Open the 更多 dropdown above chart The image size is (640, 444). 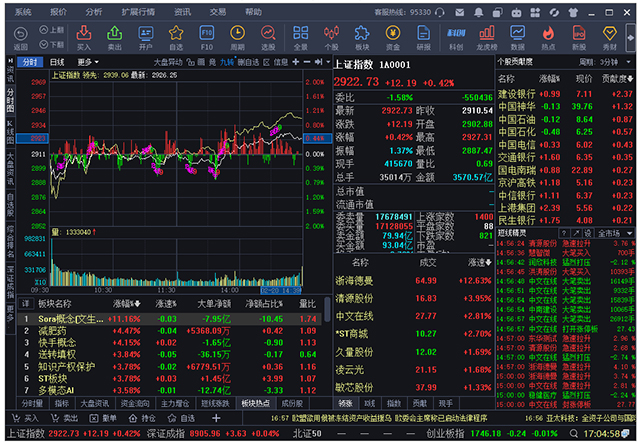pos(88,62)
